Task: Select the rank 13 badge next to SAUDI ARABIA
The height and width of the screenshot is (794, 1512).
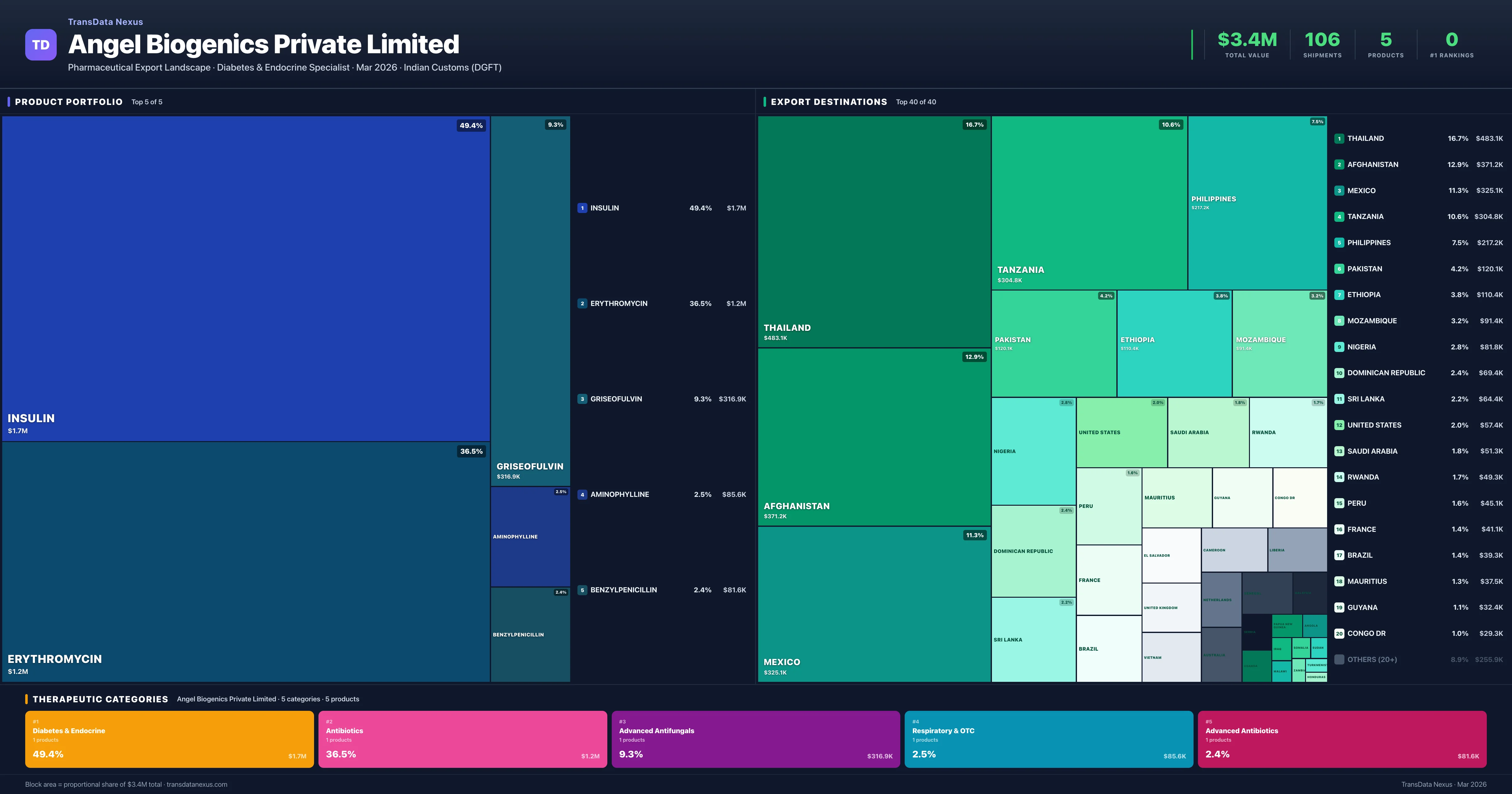Action: (1339, 451)
